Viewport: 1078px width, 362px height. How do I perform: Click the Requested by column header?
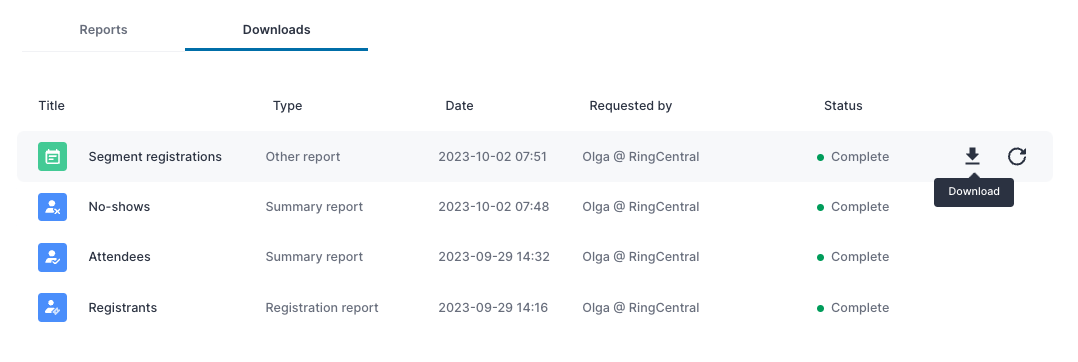click(x=630, y=106)
